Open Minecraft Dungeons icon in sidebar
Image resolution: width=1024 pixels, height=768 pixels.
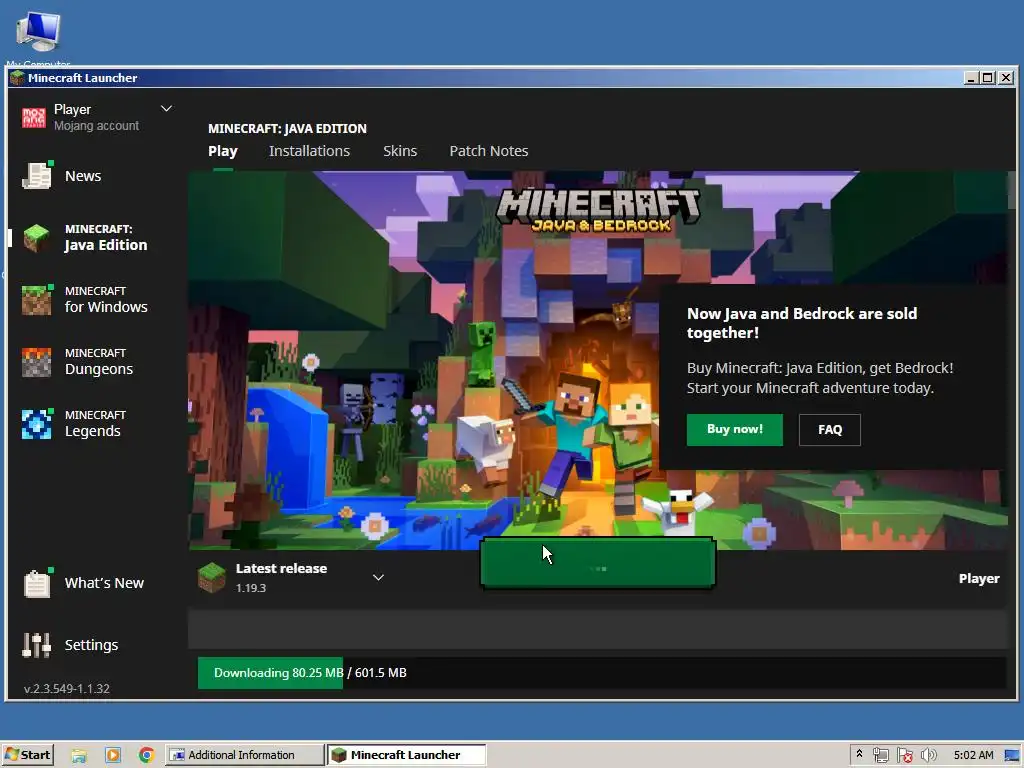click(x=37, y=362)
